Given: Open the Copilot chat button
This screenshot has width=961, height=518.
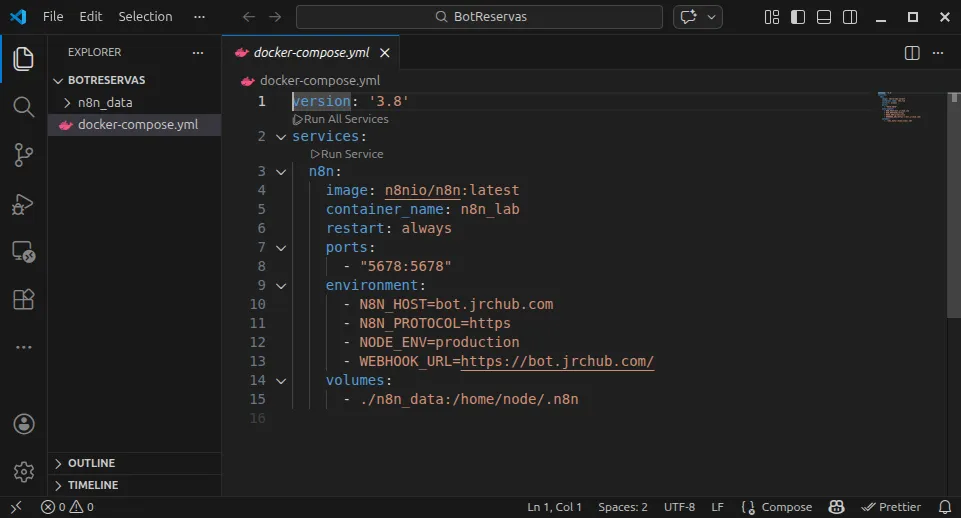Looking at the screenshot, I should click(x=689, y=17).
